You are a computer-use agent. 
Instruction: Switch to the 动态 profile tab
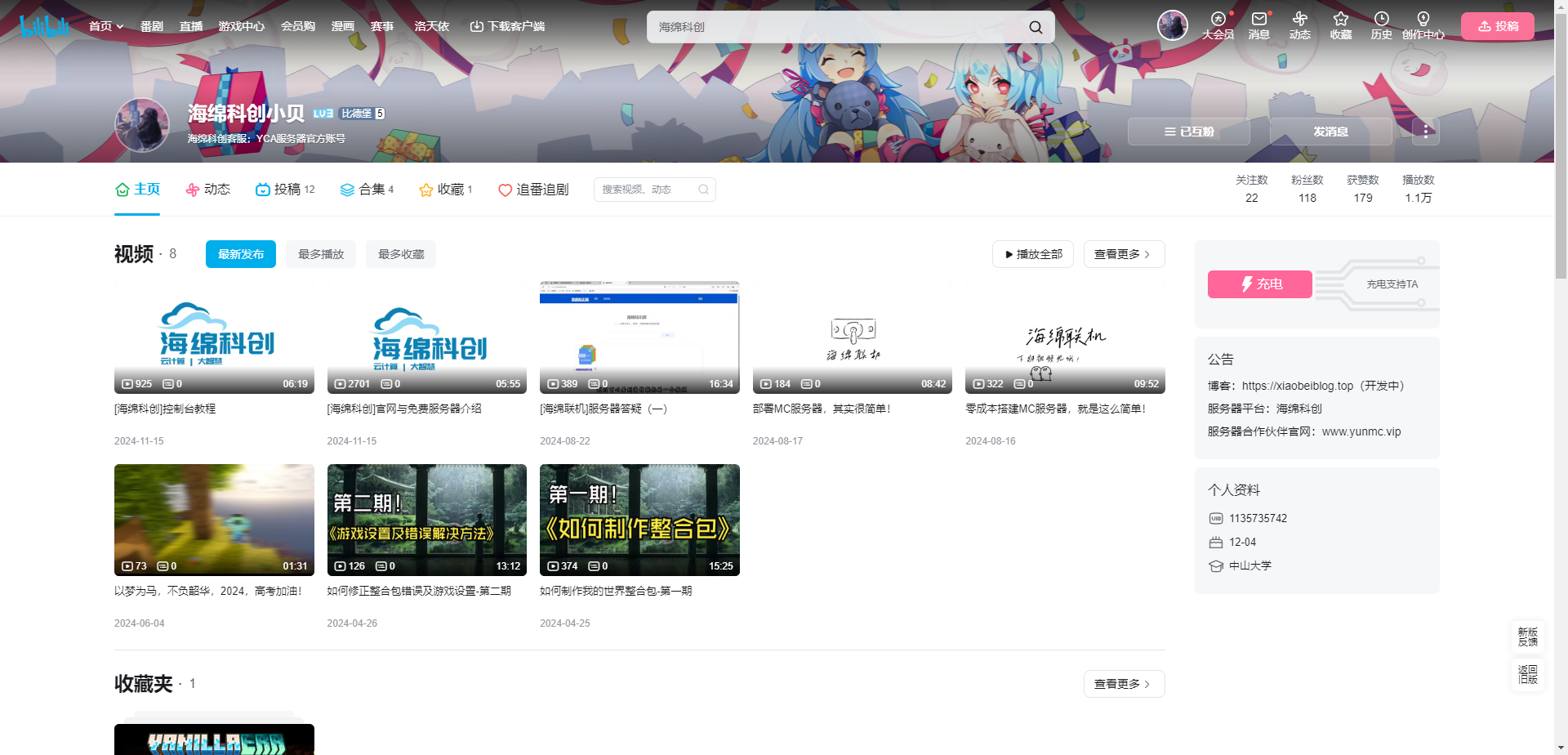pyautogui.click(x=207, y=190)
